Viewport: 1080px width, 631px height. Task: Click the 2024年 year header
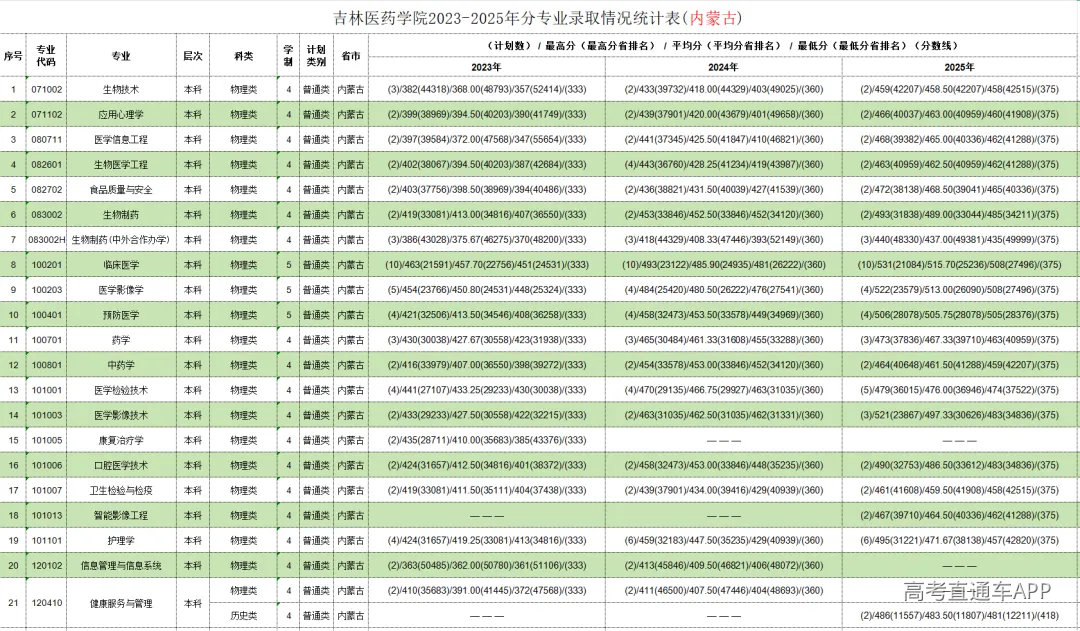[x=723, y=67]
